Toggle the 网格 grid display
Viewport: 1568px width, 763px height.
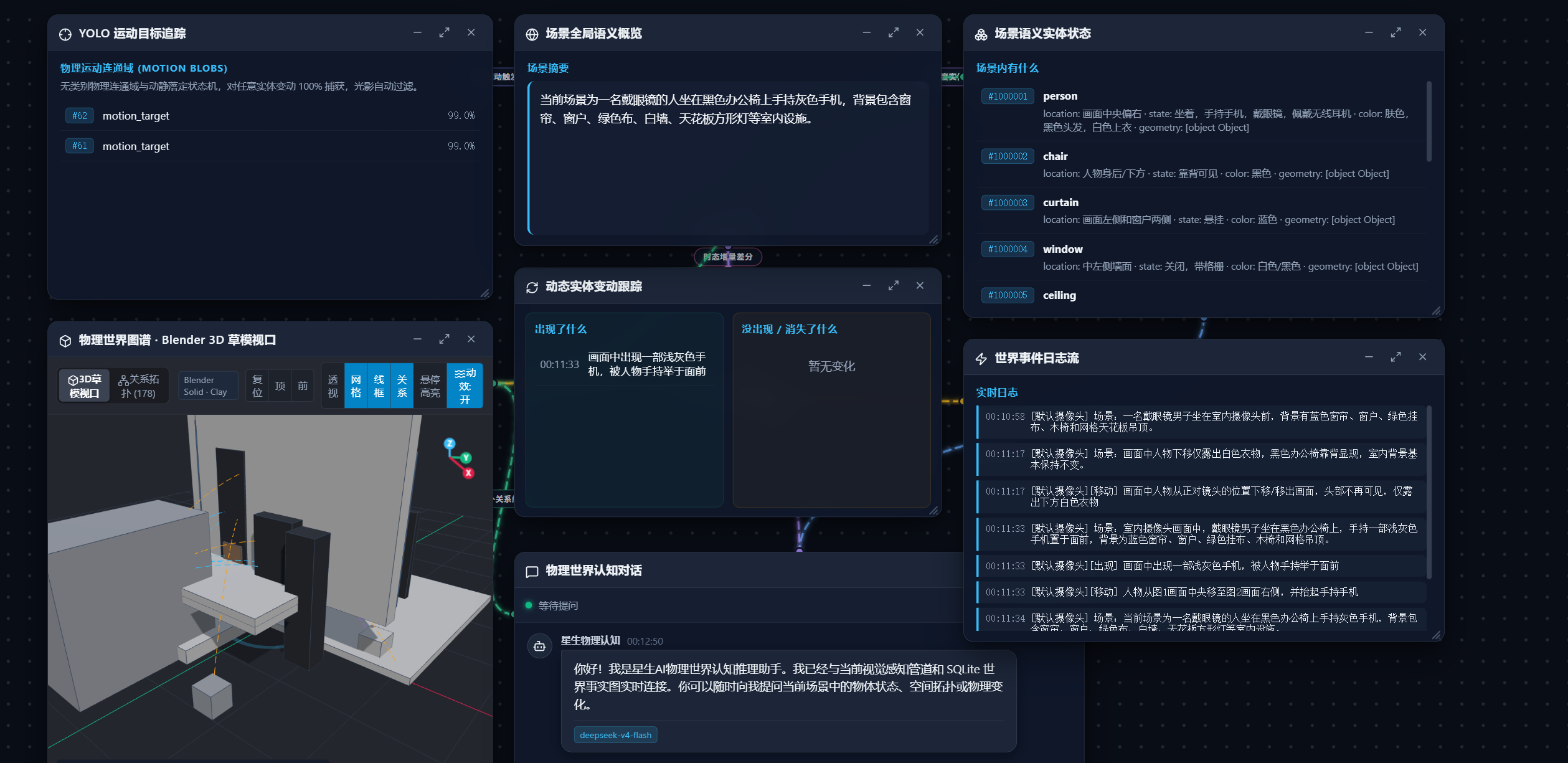click(356, 386)
